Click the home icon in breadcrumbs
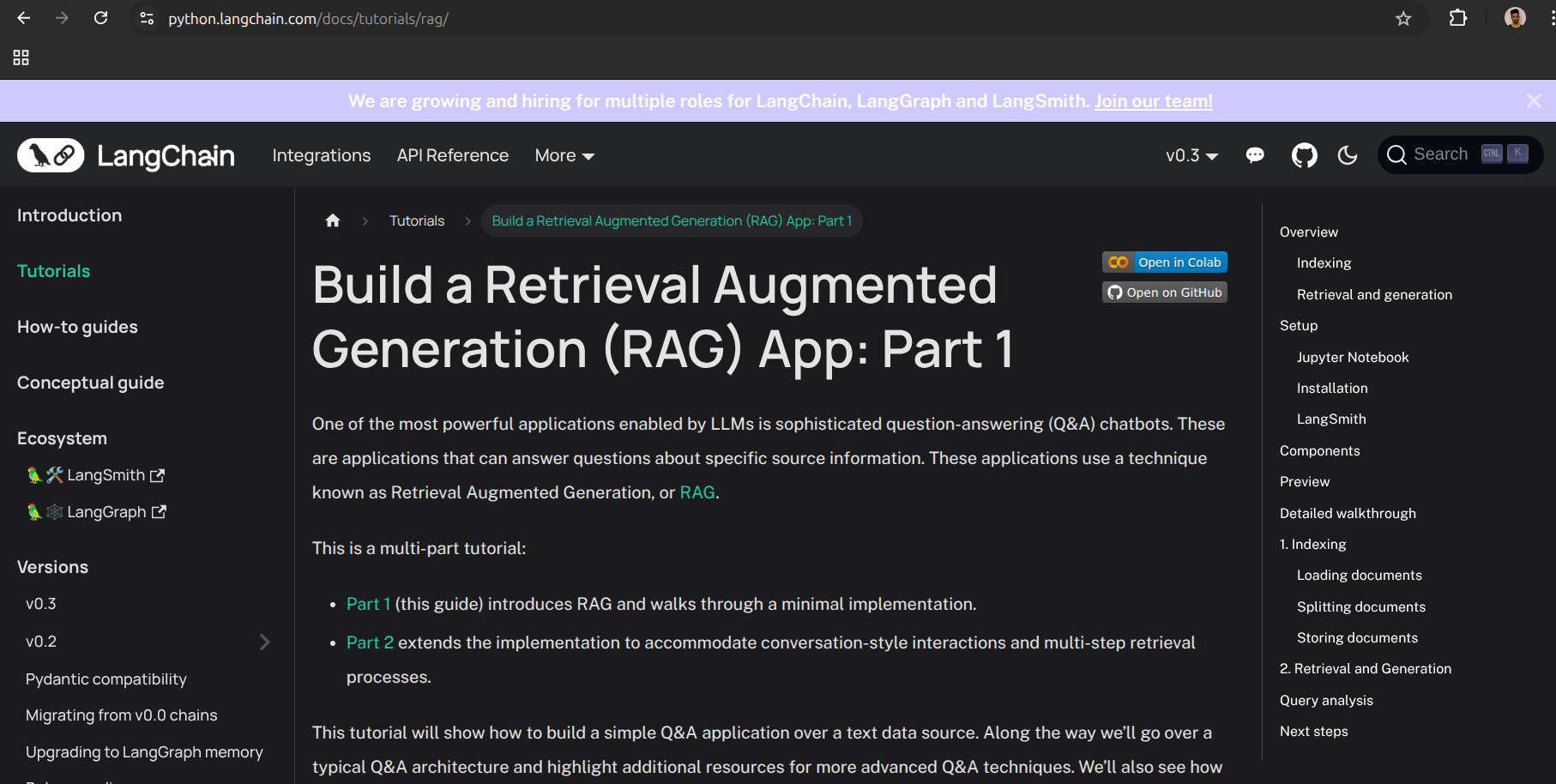The image size is (1556, 784). click(333, 220)
